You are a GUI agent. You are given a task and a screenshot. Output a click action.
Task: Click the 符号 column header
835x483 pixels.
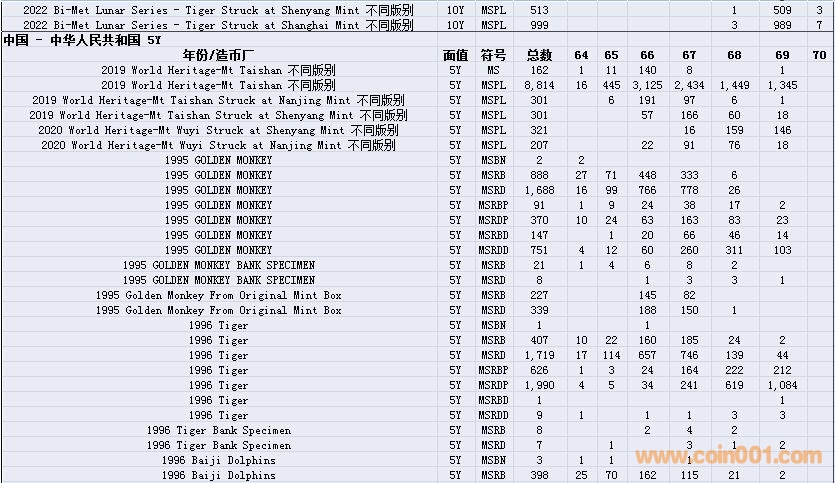(493, 54)
